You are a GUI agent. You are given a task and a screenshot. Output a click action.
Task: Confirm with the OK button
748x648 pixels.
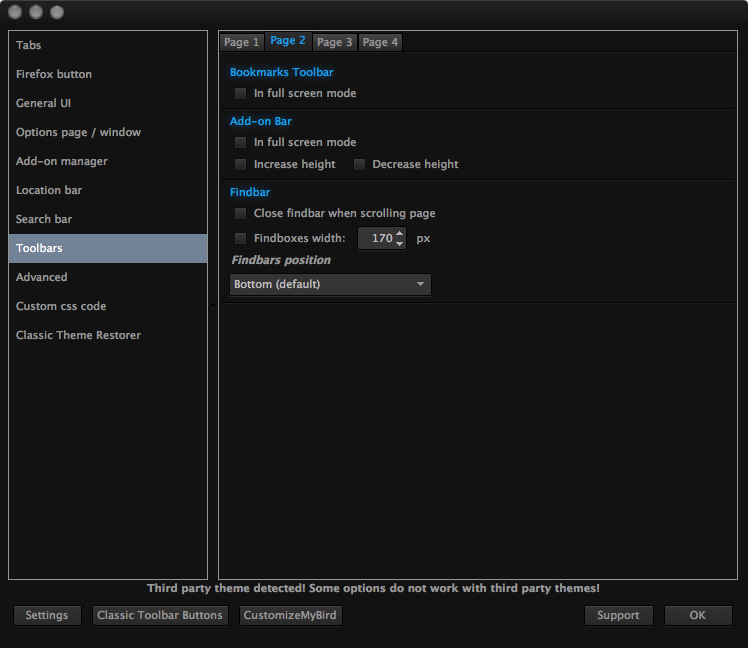(697, 615)
